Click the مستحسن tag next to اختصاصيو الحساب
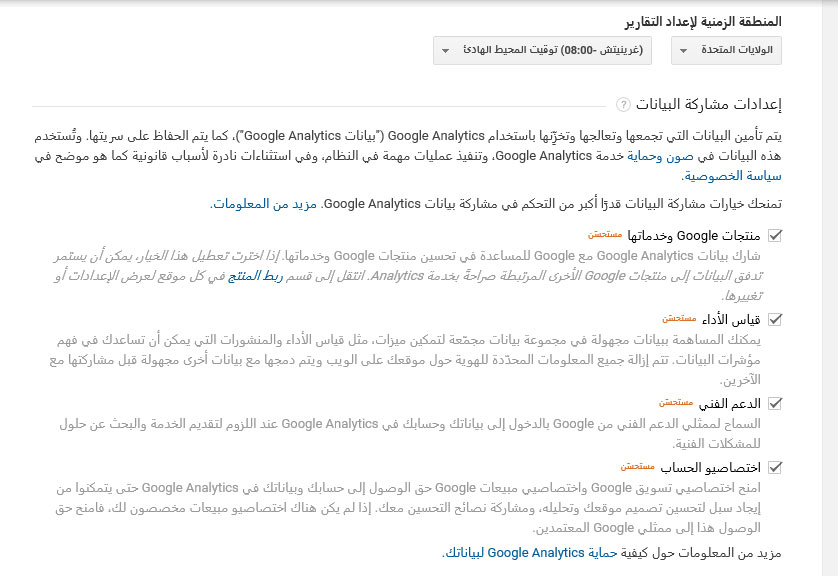The height and width of the screenshot is (576, 838). (638, 466)
